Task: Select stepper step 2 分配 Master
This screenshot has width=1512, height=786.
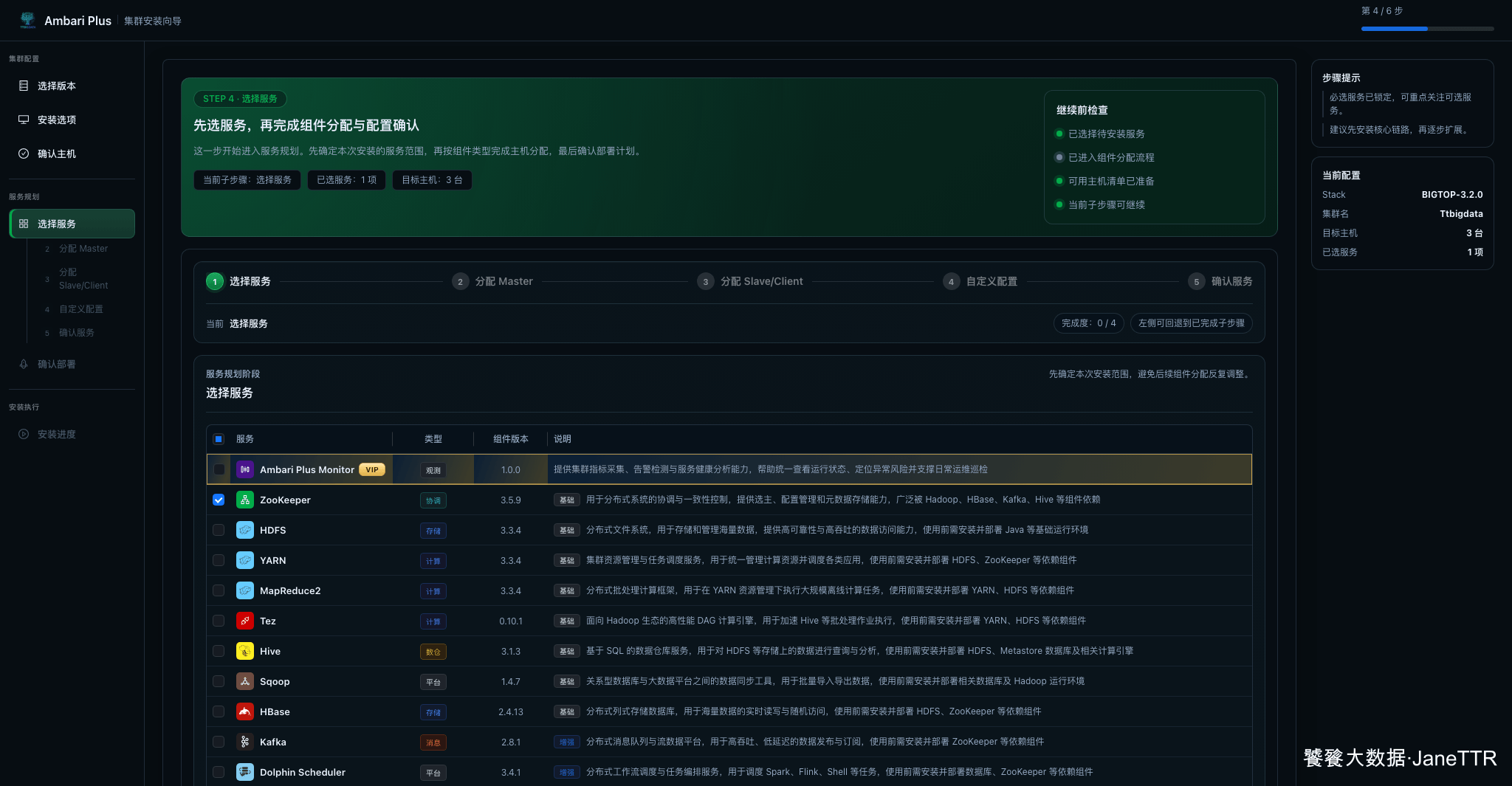Action: pyautogui.click(x=492, y=281)
